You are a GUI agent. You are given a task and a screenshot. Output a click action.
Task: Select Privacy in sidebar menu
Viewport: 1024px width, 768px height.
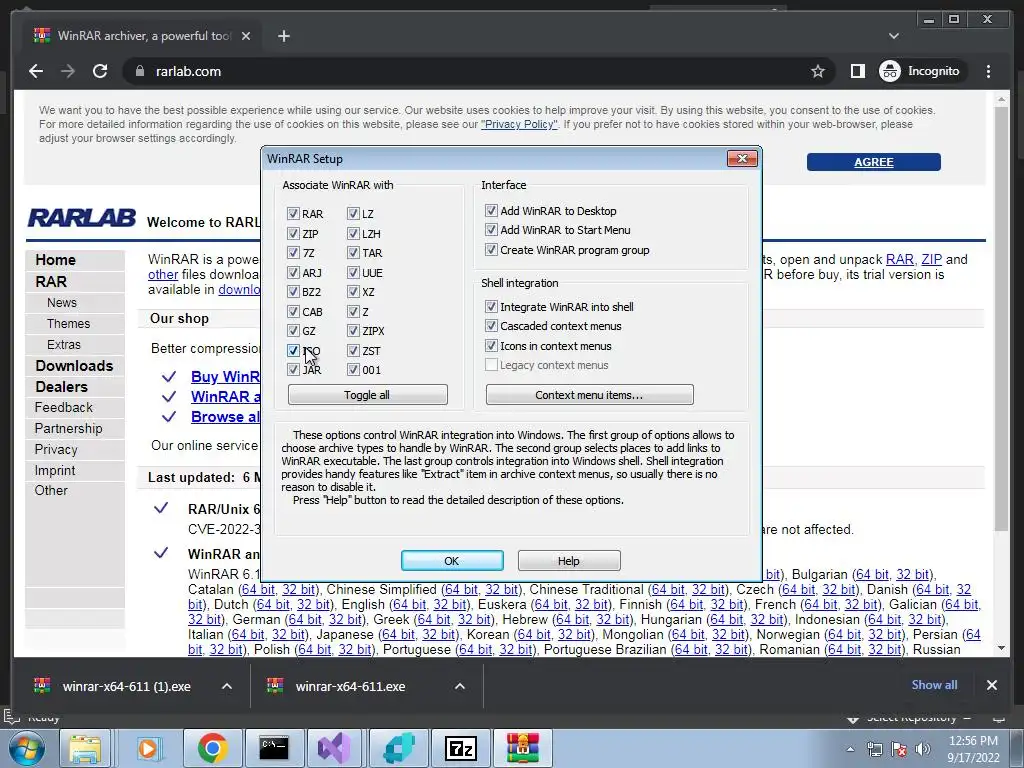pyautogui.click(x=56, y=449)
